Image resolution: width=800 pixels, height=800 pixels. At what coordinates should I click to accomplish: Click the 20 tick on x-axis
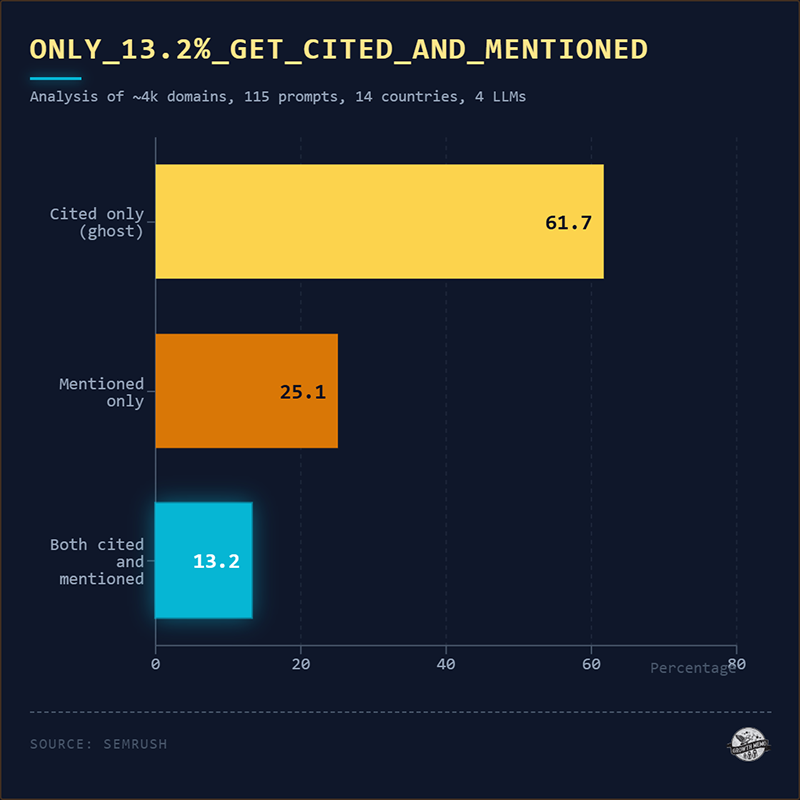coord(300,664)
